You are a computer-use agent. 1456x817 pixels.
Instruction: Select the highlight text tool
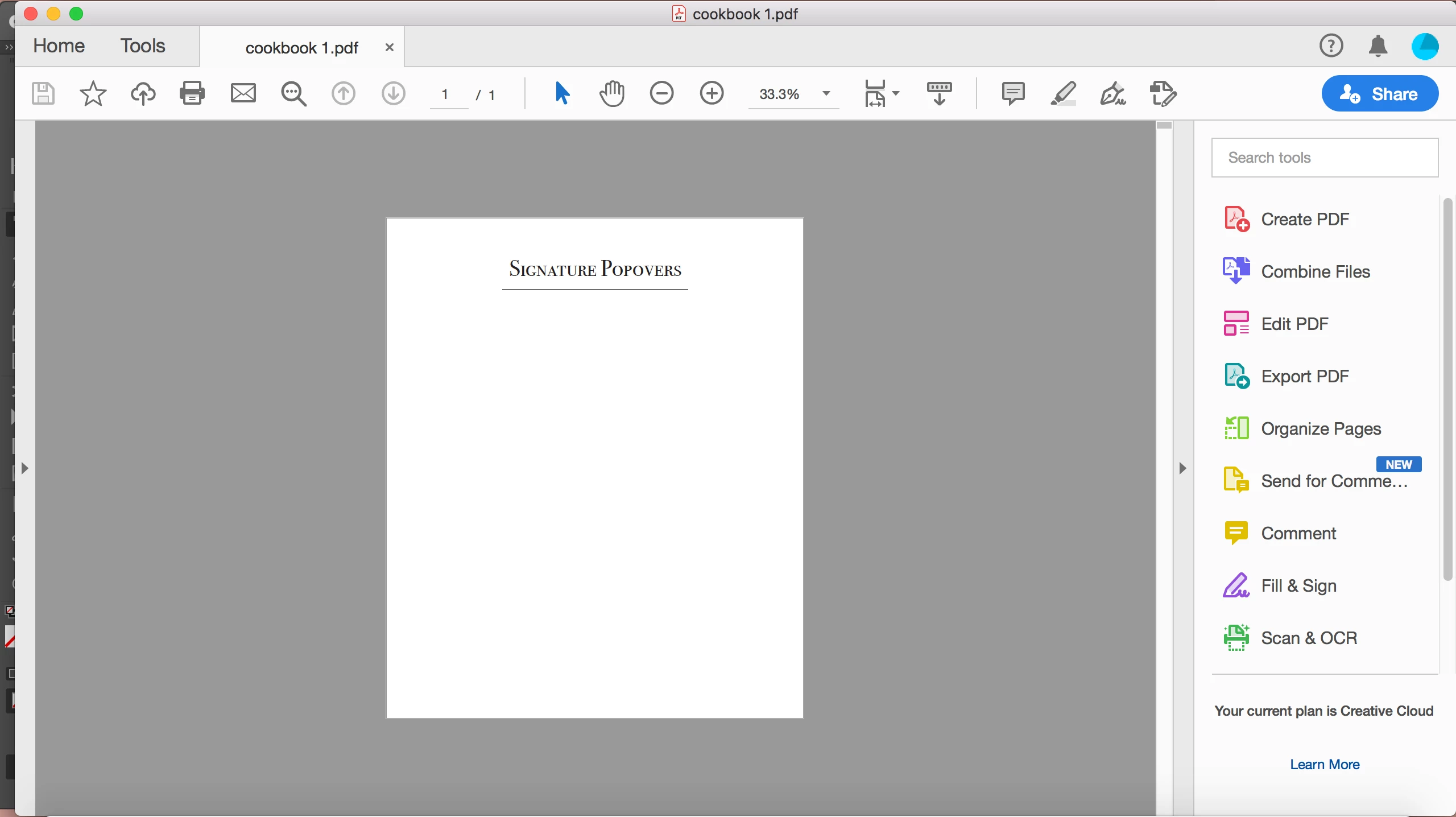(x=1063, y=93)
